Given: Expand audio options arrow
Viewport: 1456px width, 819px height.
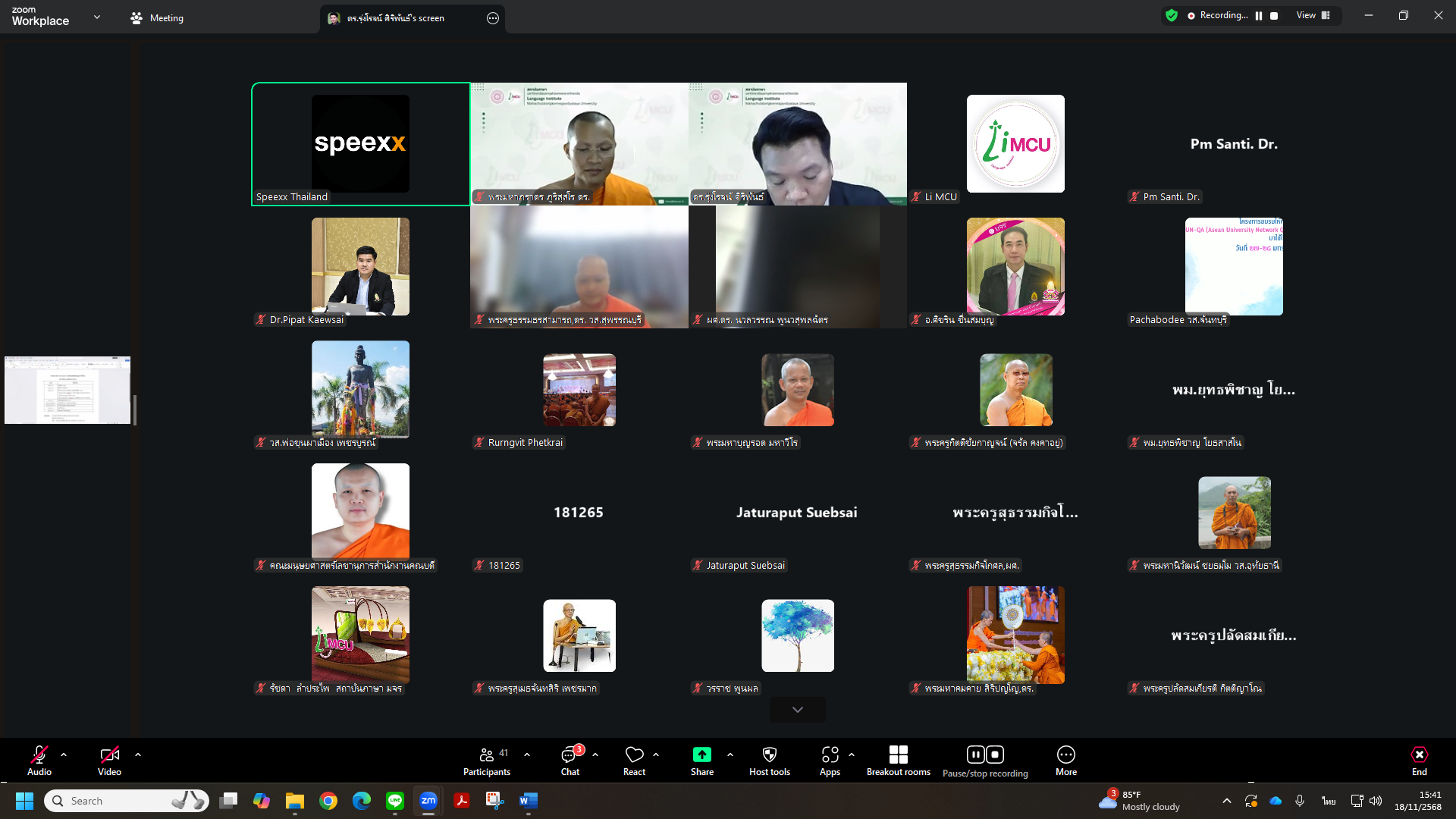Looking at the screenshot, I should (x=64, y=755).
